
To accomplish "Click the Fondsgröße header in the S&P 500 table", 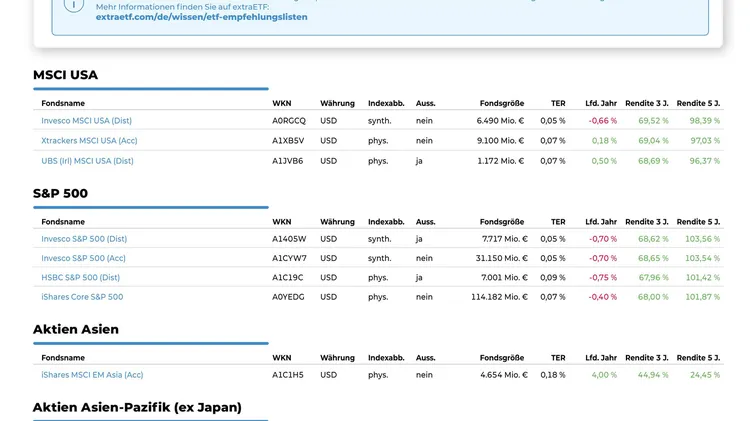I will tap(501, 222).
